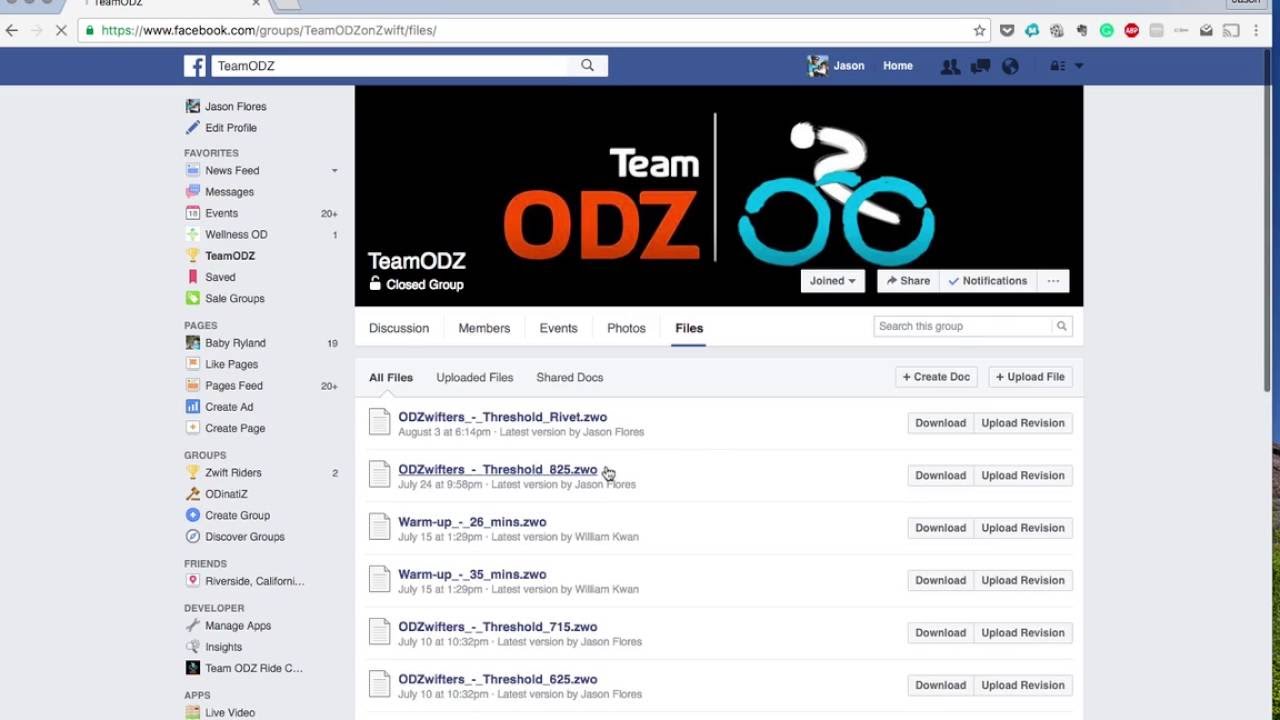This screenshot has height=720, width=1280.
Task: Open Jason's profile from the top bar
Action: tap(837, 66)
